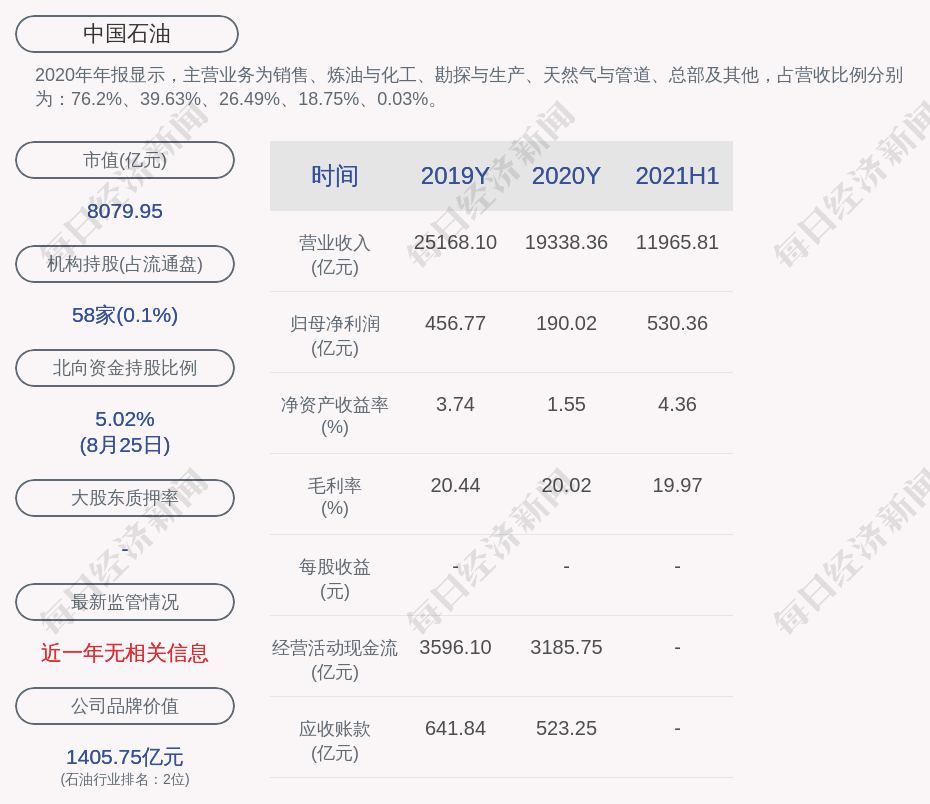Viewport: 930px width, 804px height.
Task: Select gross margin value 20.44
Action: point(456,486)
